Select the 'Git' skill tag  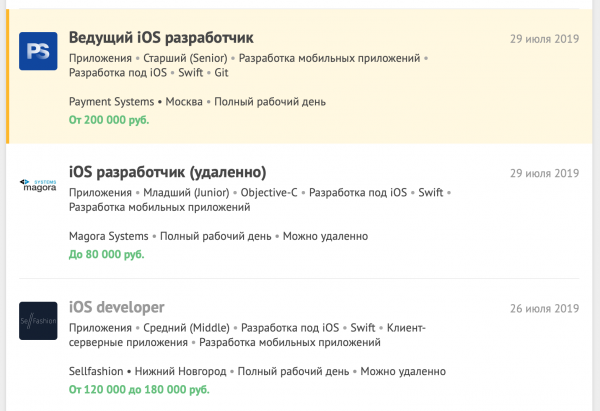[x=222, y=73]
